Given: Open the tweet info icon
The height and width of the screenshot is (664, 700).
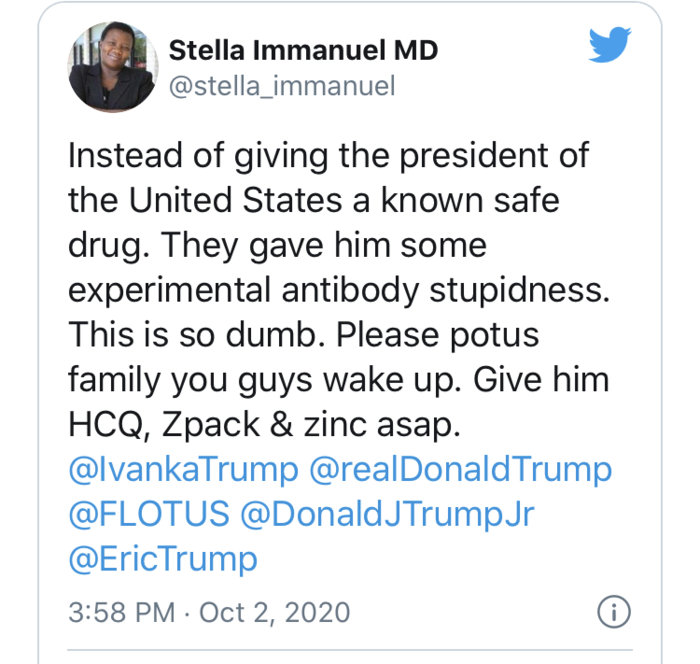Looking at the screenshot, I should click(x=611, y=611).
